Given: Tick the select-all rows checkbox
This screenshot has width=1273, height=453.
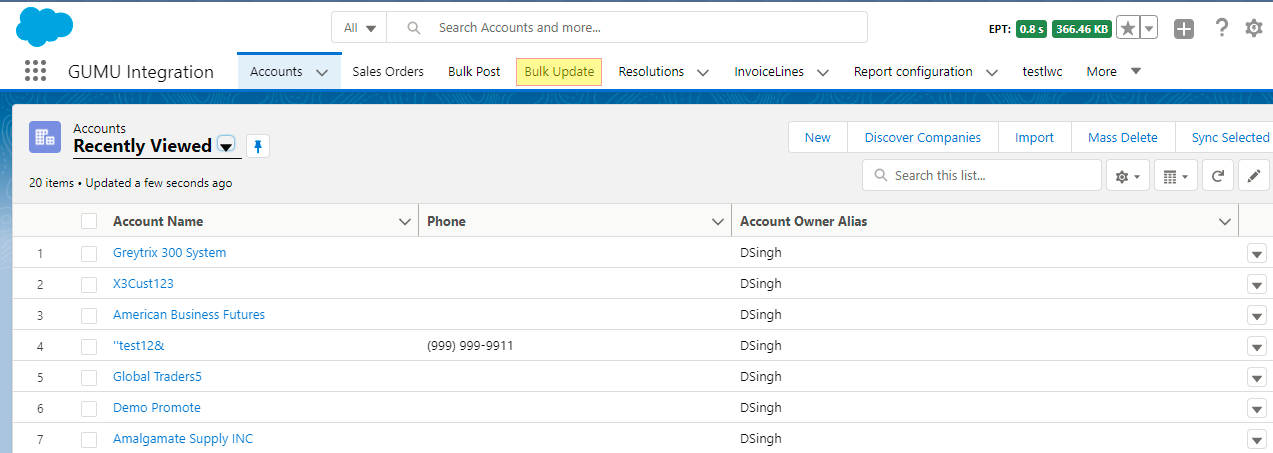Looking at the screenshot, I should [90, 221].
